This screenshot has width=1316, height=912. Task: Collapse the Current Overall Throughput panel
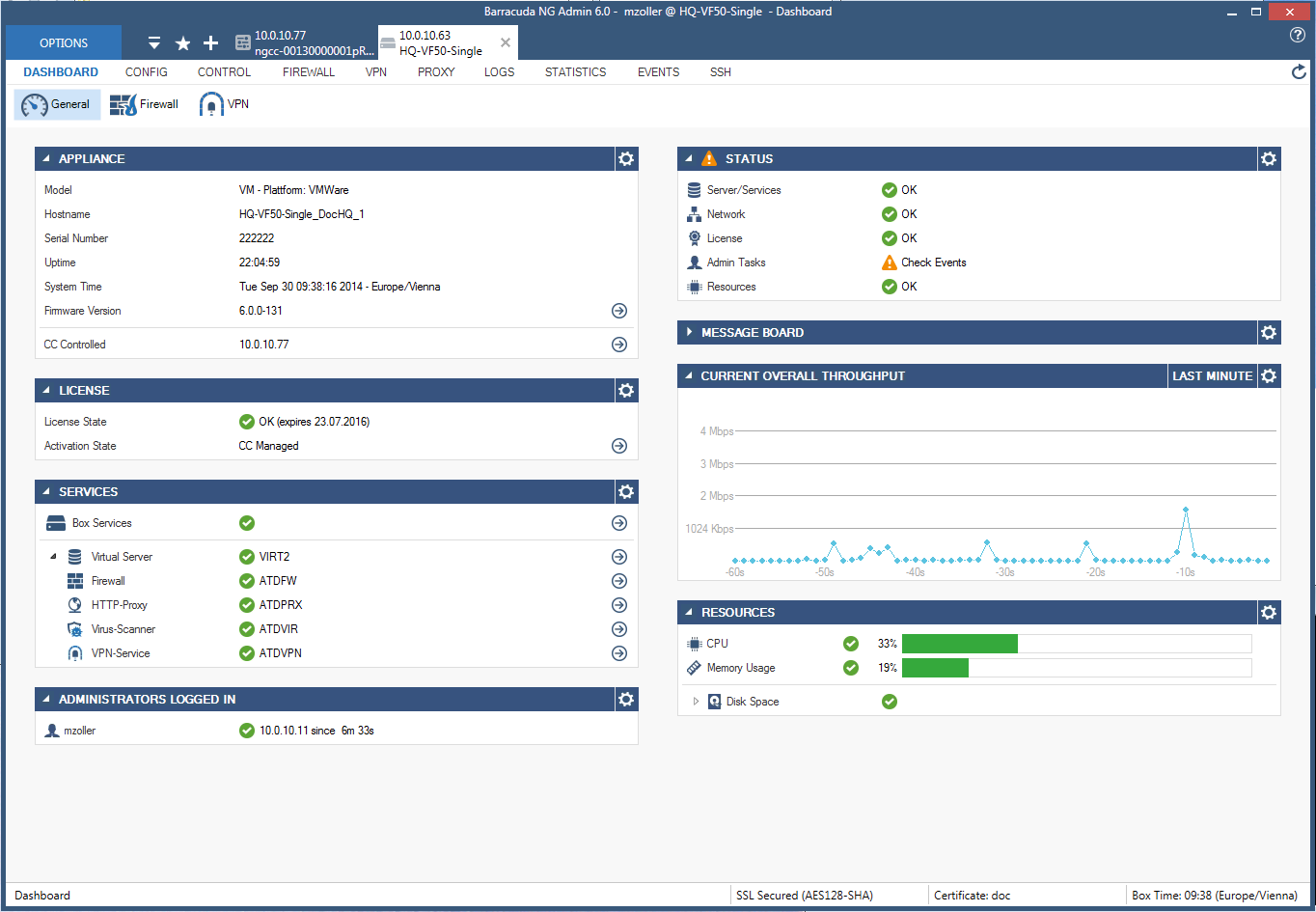click(689, 376)
